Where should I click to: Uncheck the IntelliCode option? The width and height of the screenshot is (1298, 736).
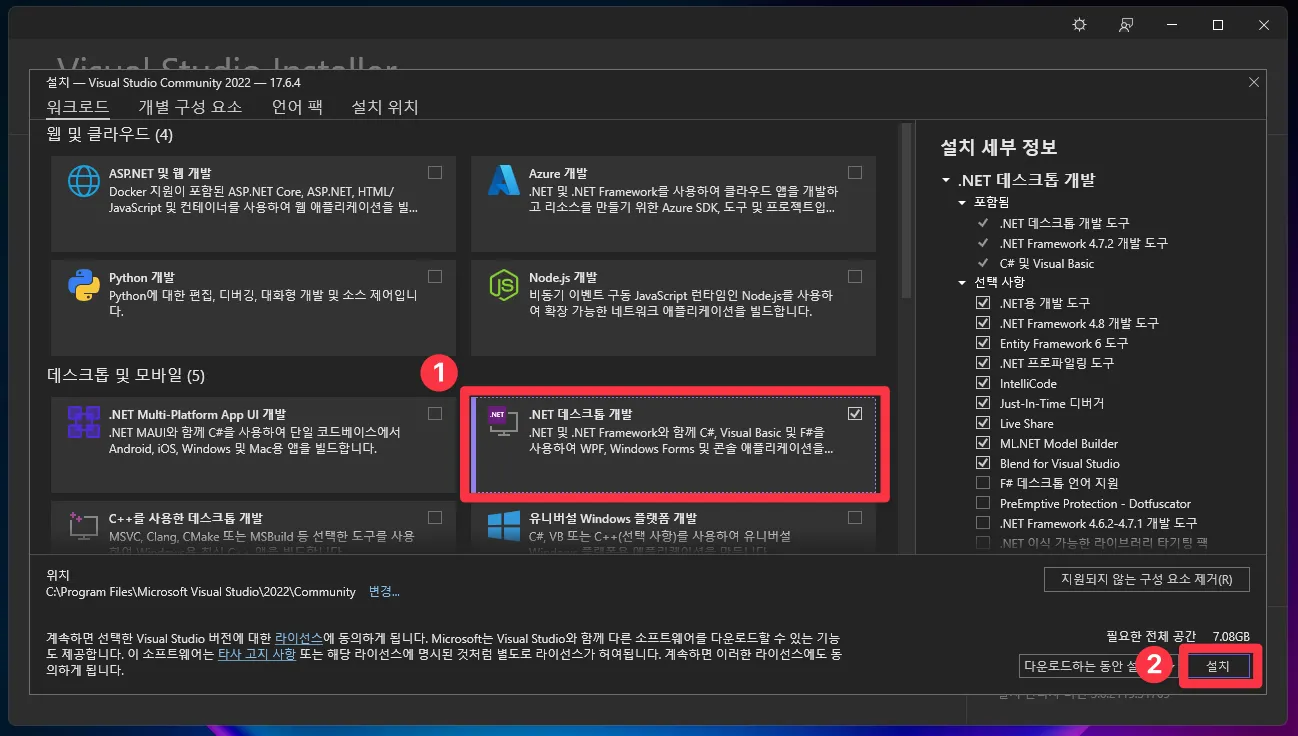[982, 383]
